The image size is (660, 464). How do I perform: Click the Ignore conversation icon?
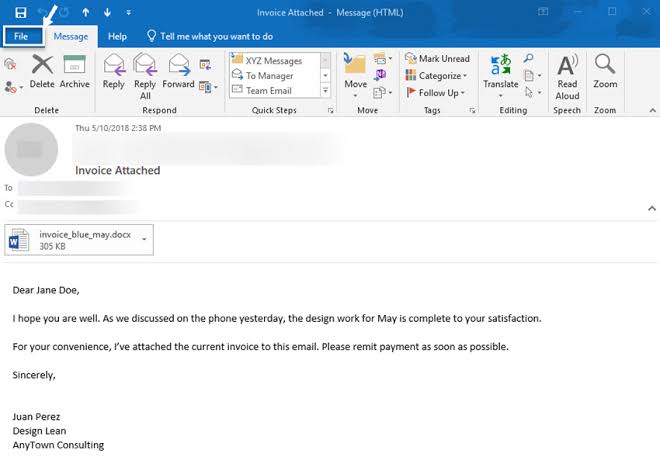coord(10,64)
